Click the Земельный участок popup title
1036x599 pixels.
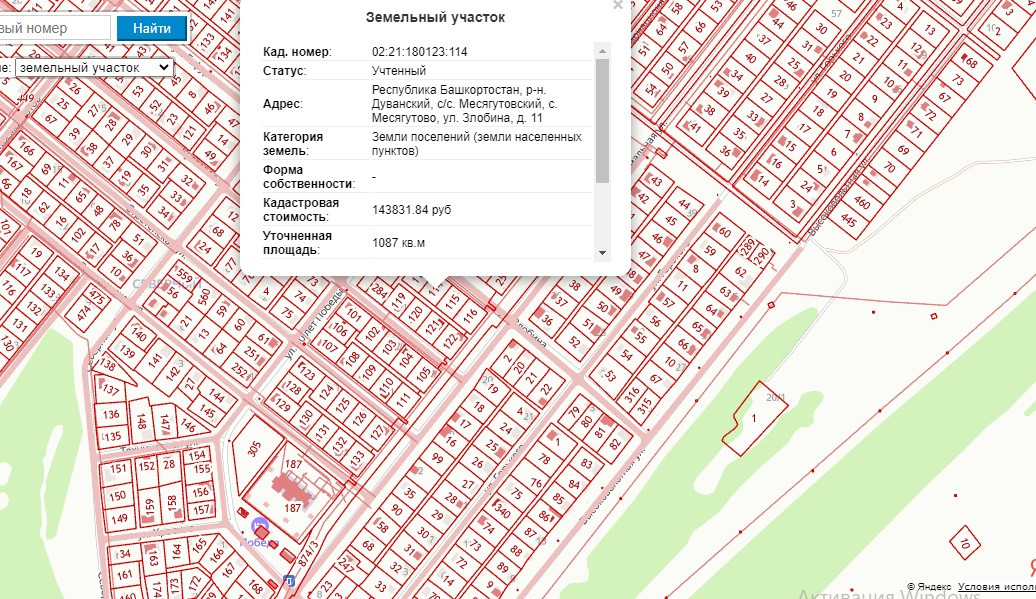[x=435, y=18]
